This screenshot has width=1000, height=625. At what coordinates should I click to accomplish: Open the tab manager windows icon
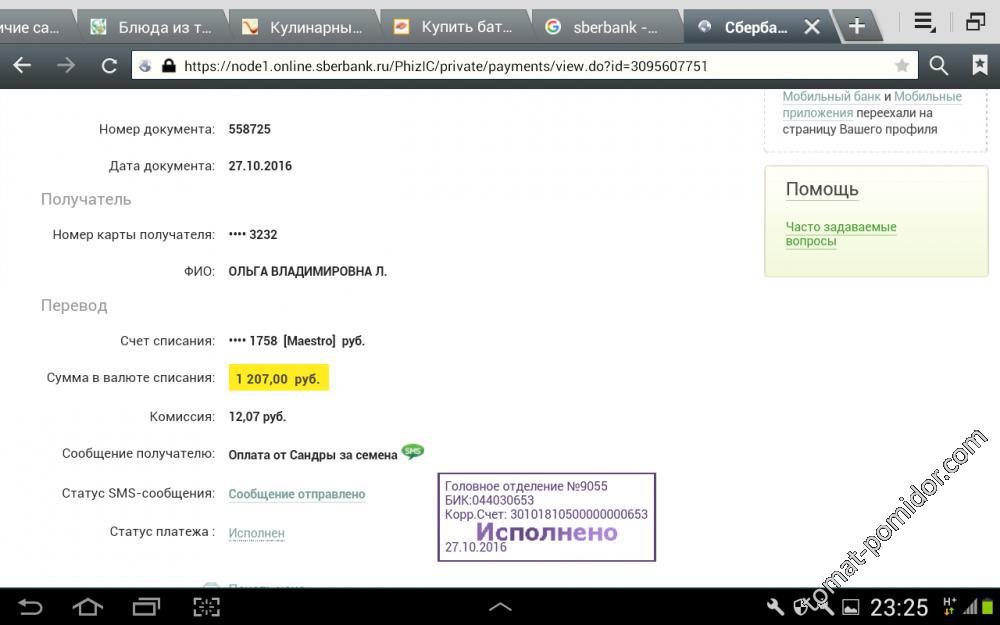[975, 22]
